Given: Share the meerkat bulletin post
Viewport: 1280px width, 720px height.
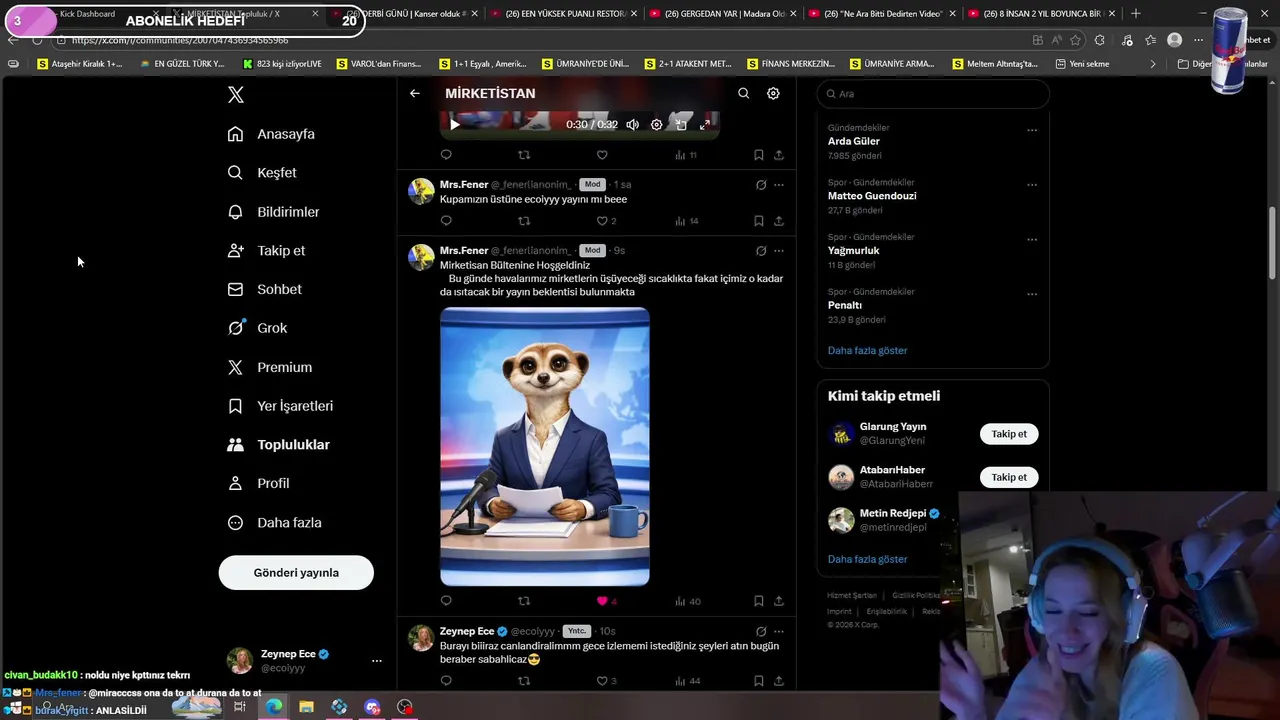Looking at the screenshot, I should (779, 601).
